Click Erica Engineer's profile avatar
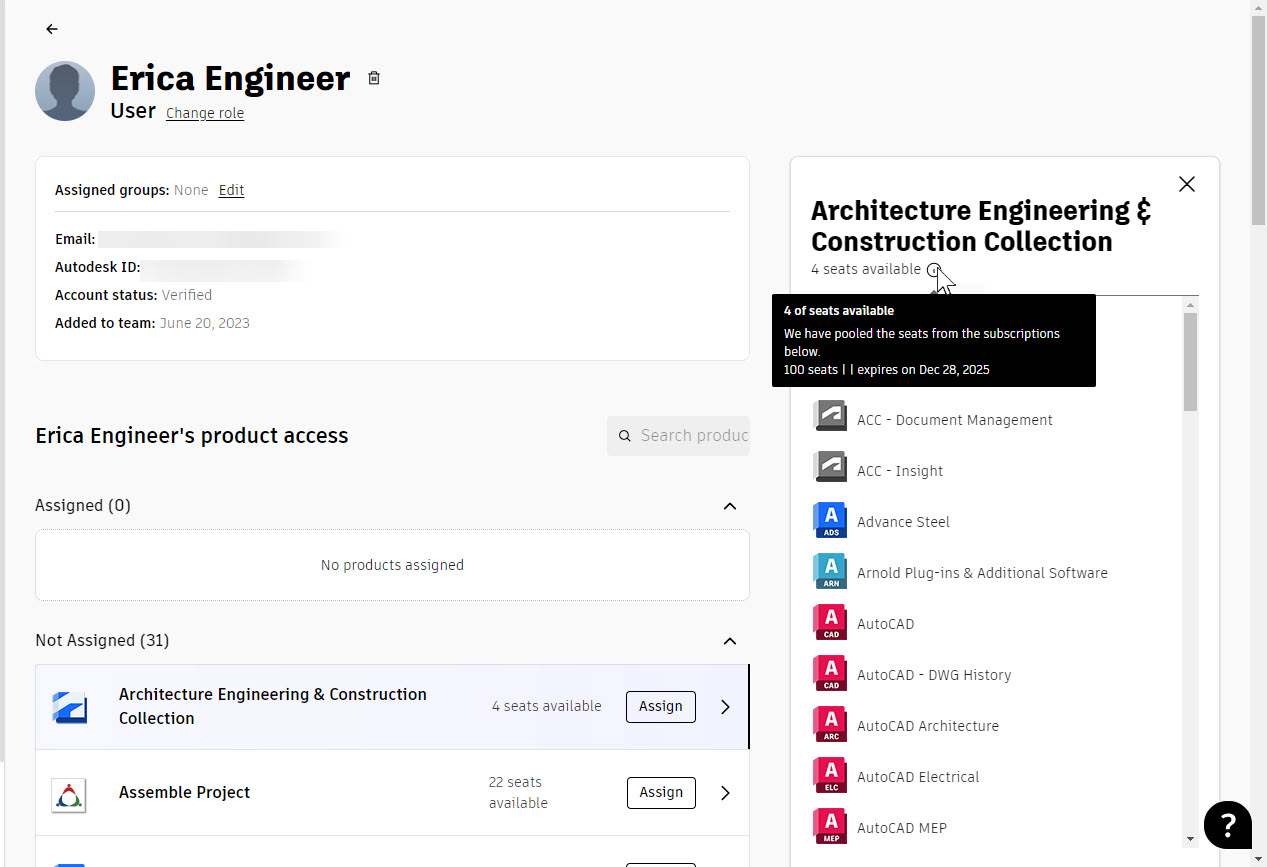 65,91
